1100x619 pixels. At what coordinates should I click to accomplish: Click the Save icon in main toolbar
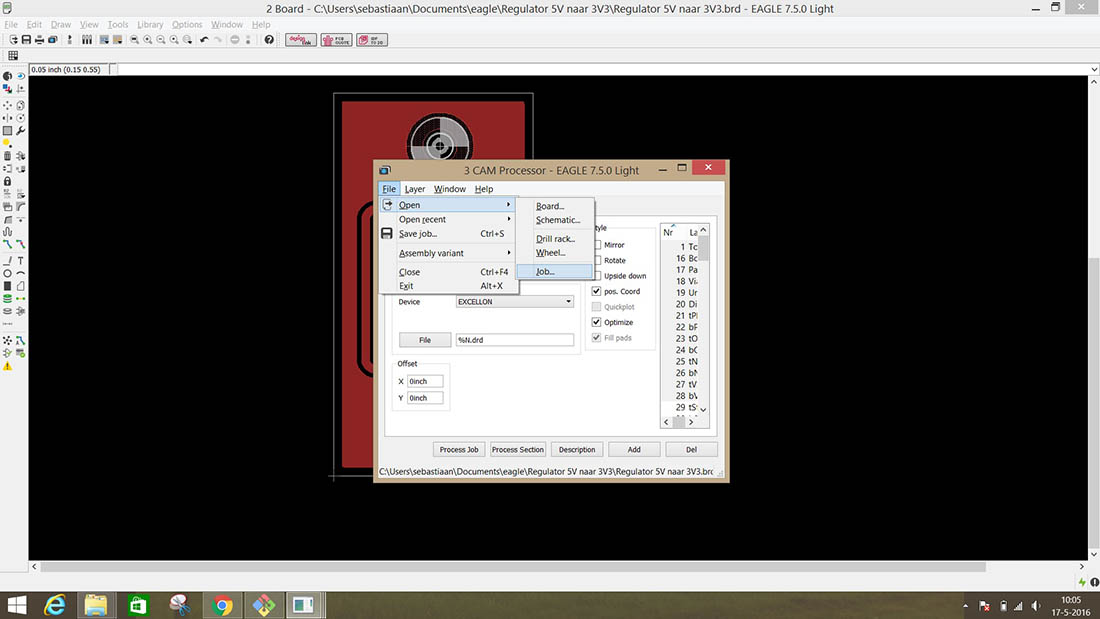point(26,40)
